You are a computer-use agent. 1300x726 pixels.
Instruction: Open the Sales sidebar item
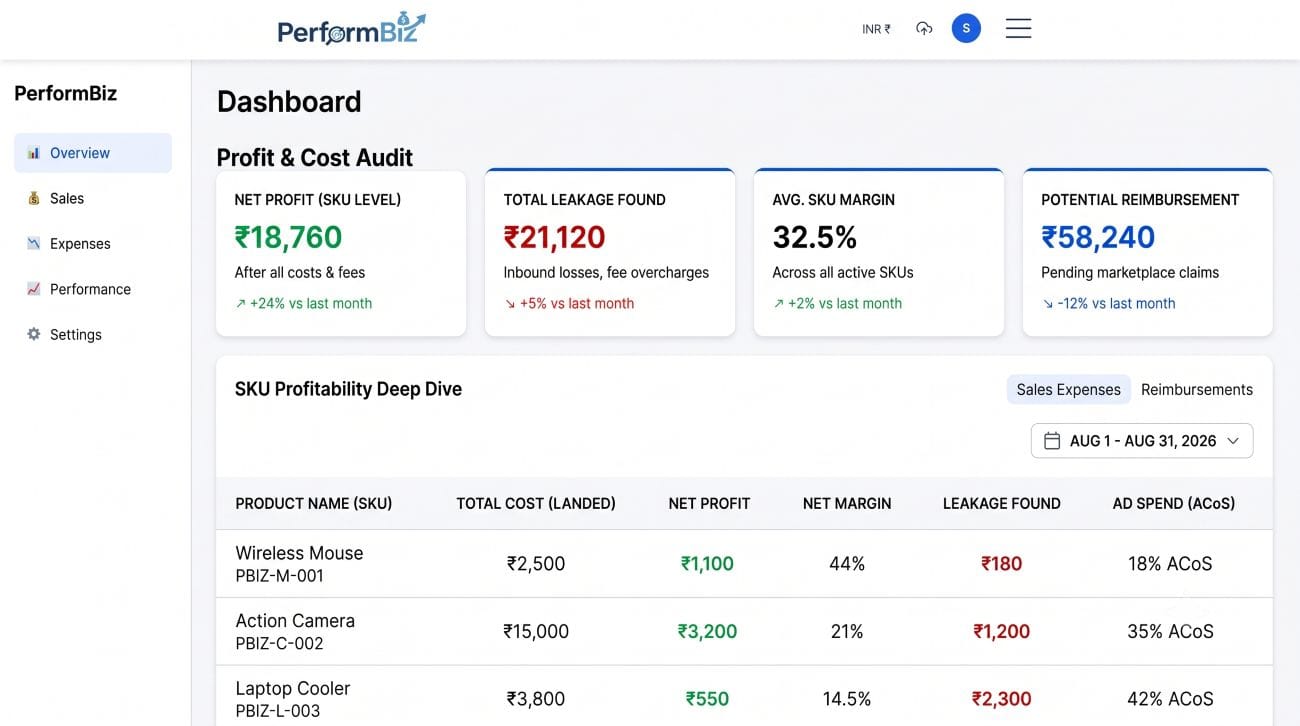coord(93,198)
